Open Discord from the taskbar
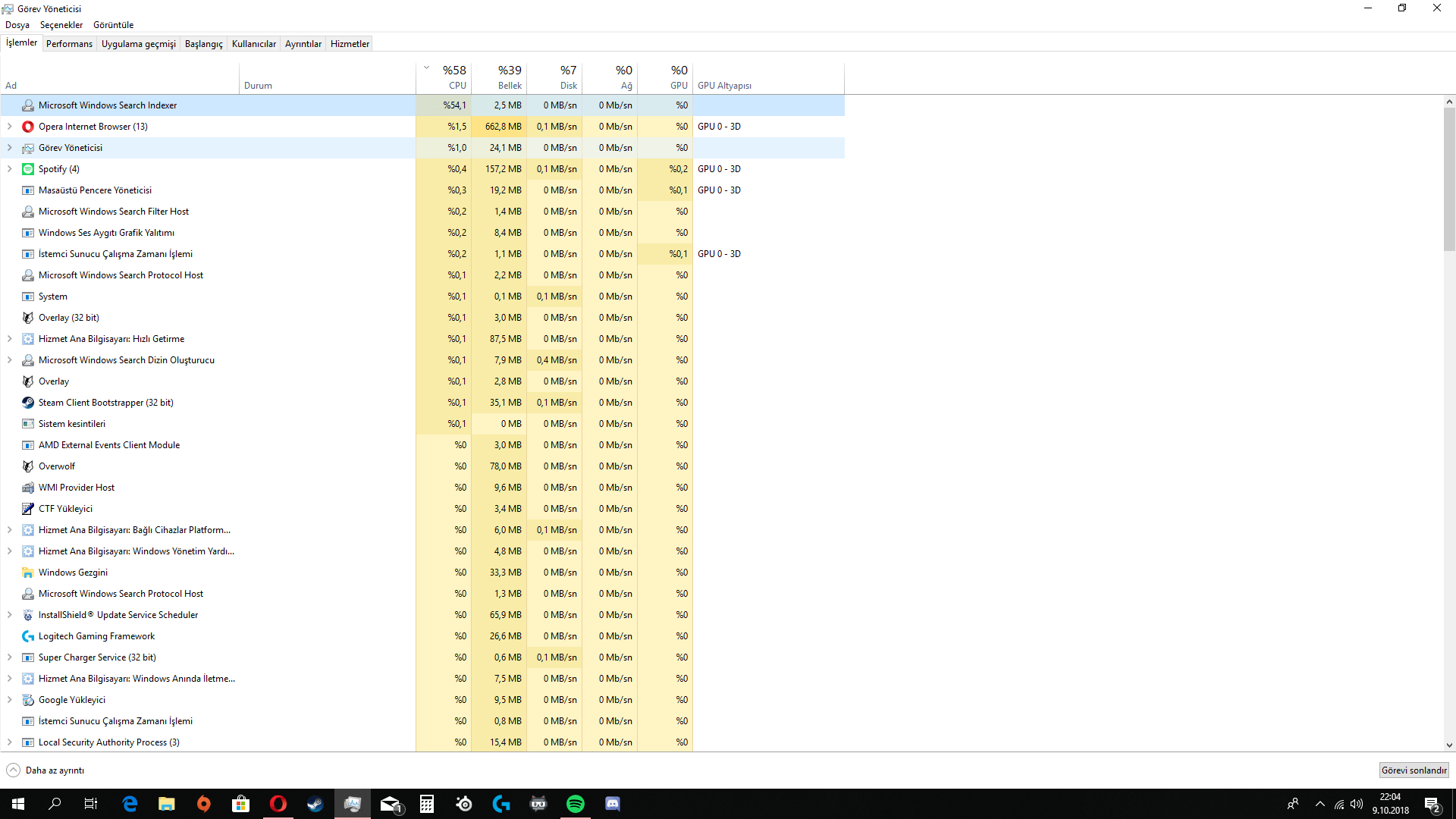Image resolution: width=1456 pixels, height=819 pixels. 613,804
